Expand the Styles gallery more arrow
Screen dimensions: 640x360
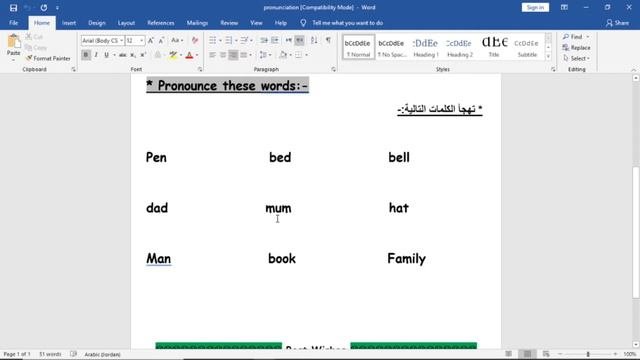point(548,57)
